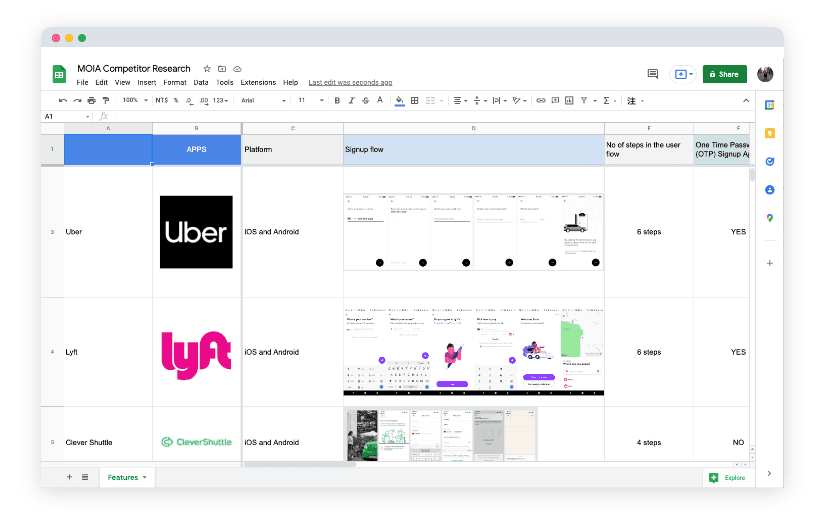Image resolution: width=824 pixels, height=514 pixels.
Task: Select the Features sheet tab
Action: 127,477
